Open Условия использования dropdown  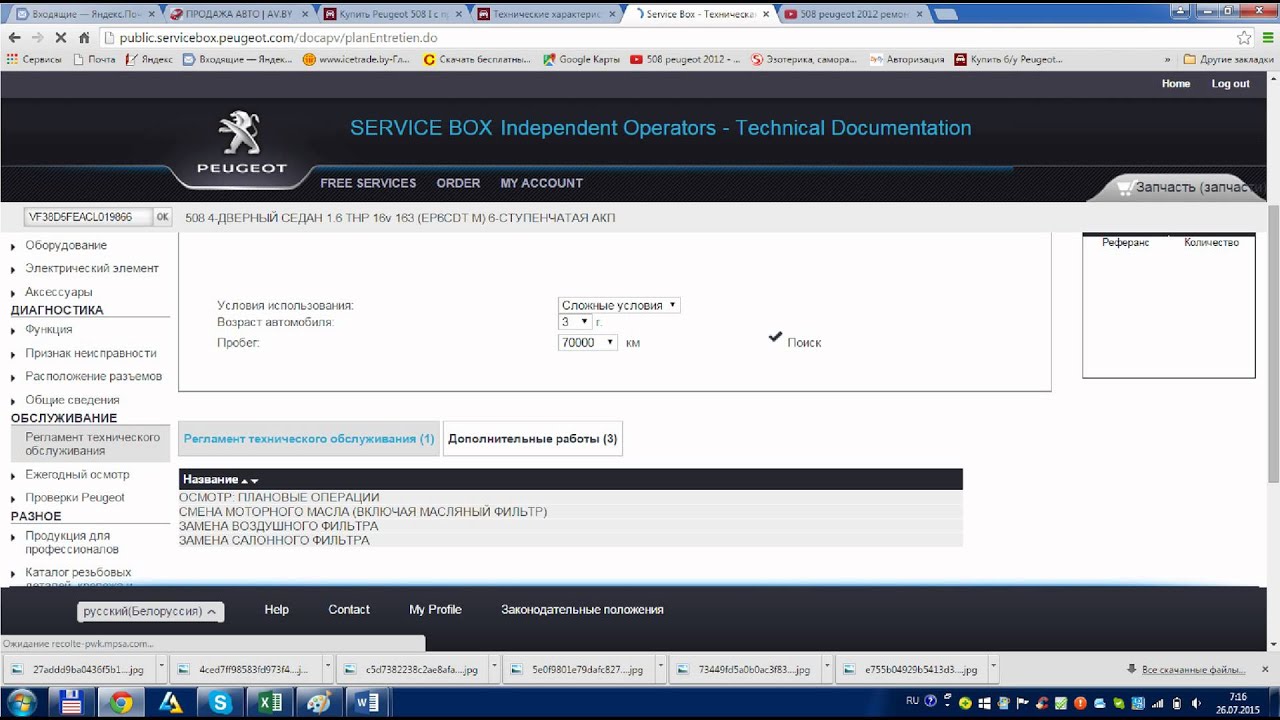(619, 305)
